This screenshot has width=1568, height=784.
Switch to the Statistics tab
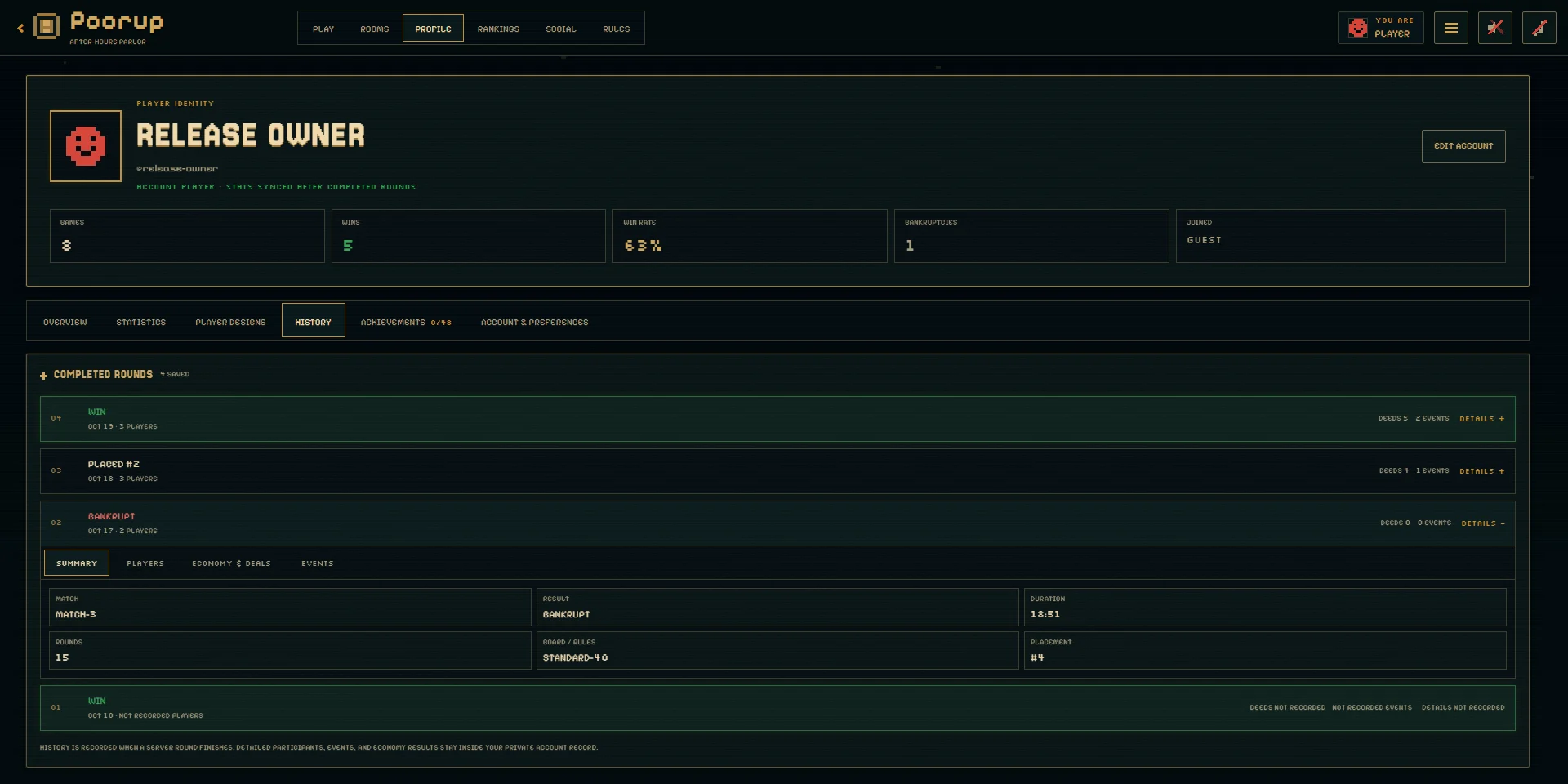click(141, 323)
